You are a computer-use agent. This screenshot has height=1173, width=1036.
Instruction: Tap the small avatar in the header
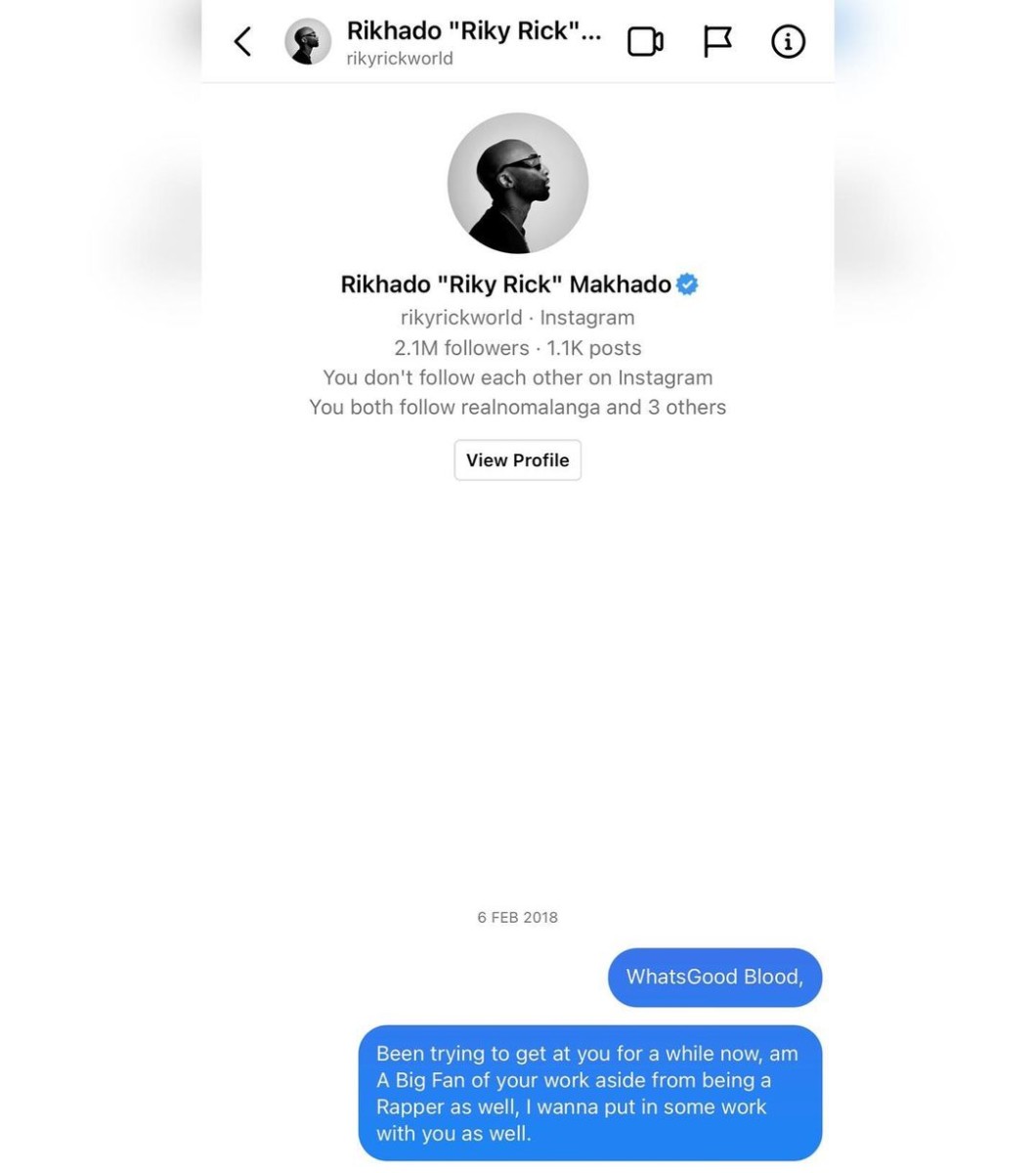[x=308, y=41]
